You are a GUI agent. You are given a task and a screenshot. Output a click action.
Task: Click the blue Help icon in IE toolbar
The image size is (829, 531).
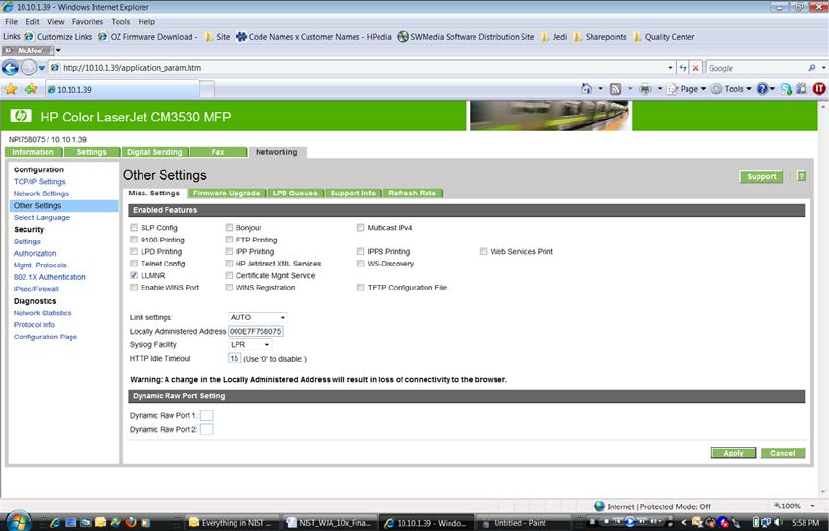pos(762,89)
